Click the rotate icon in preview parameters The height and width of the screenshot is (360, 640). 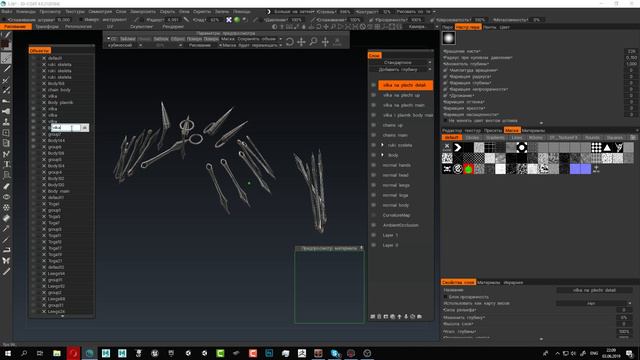pos(289,42)
